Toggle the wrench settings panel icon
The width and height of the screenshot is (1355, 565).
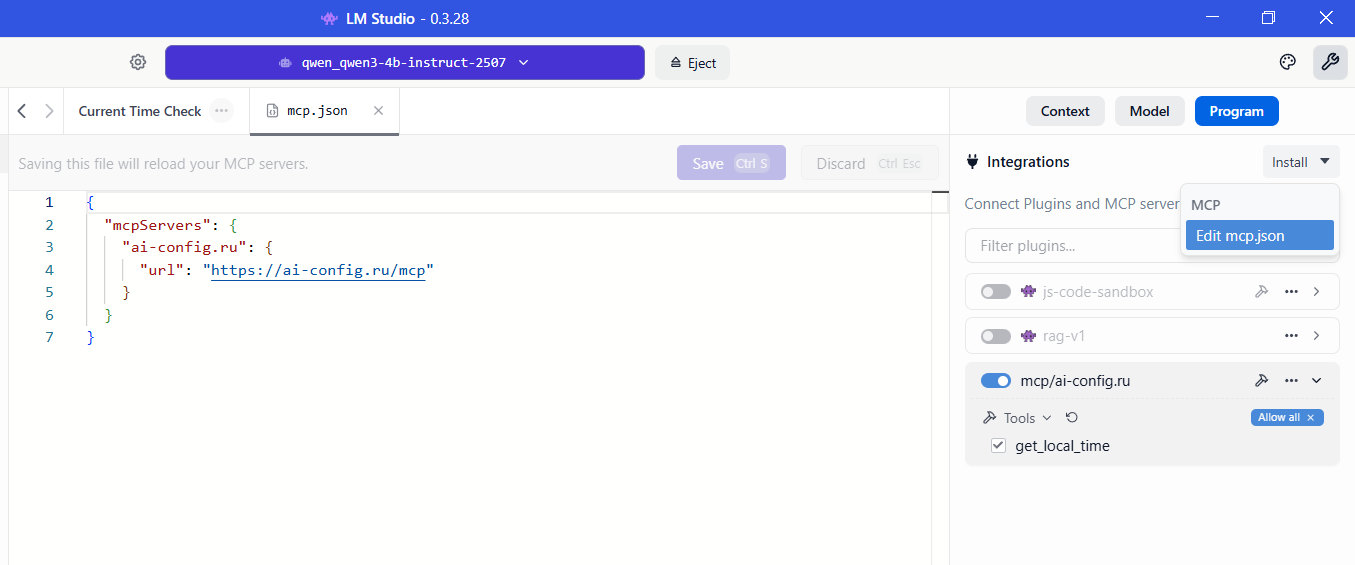pos(1330,62)
